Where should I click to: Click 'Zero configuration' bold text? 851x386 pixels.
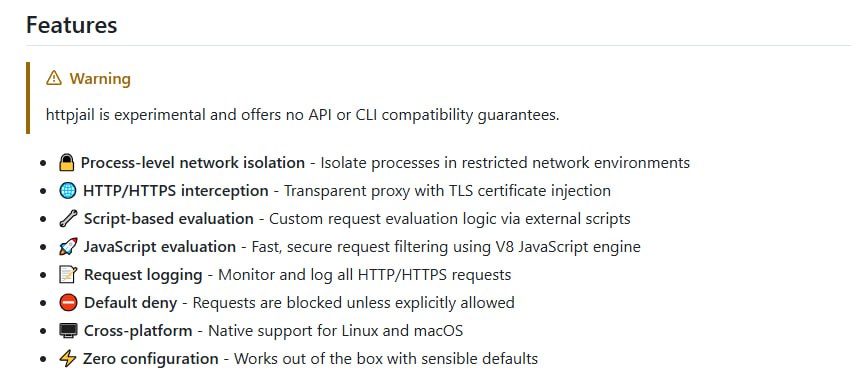pos(150,358)
